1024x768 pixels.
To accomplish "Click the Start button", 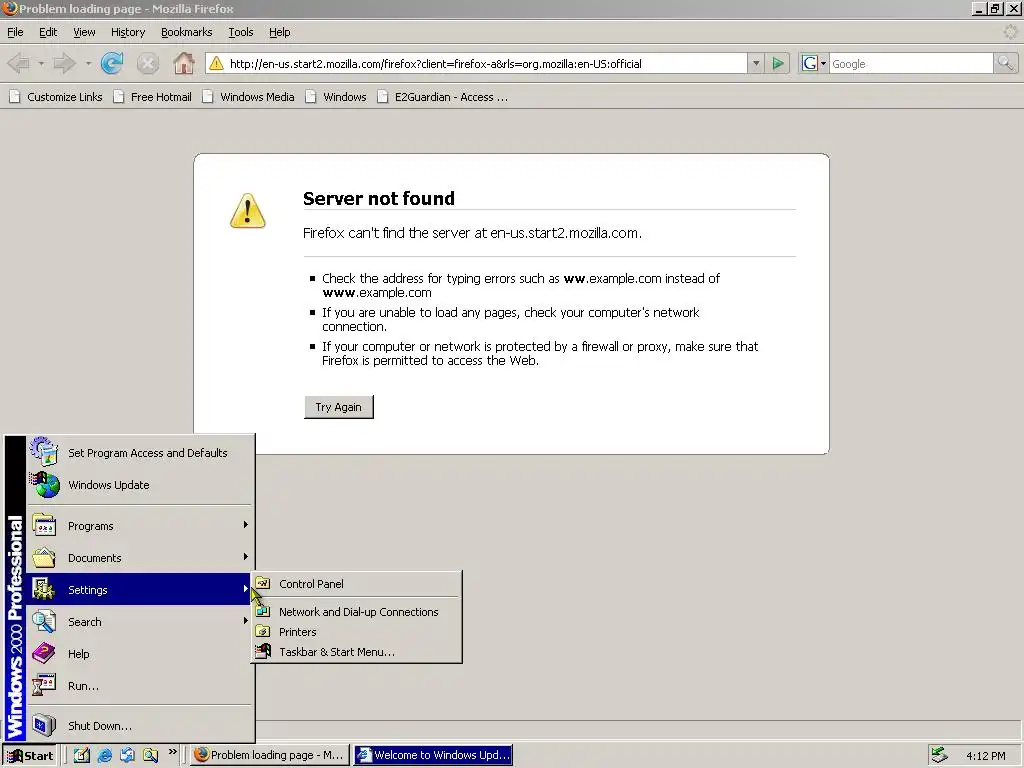I will (x=30, y=756).
